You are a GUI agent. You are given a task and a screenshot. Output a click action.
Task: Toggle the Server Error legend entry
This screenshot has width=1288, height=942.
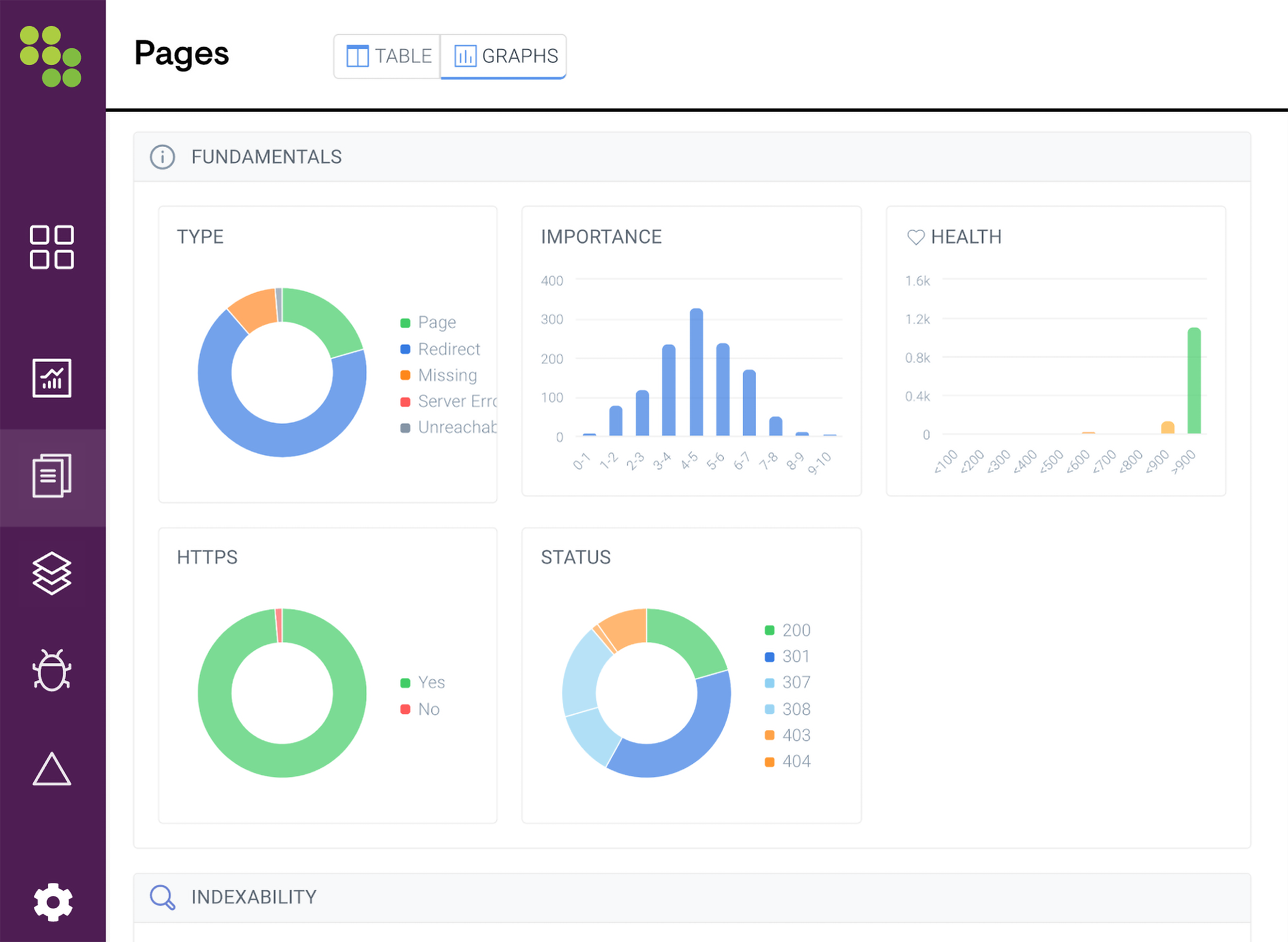point(449,401)
